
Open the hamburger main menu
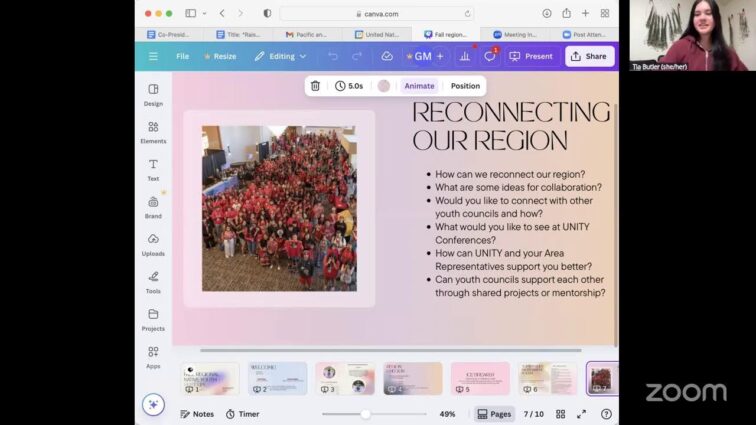(153, 56)
